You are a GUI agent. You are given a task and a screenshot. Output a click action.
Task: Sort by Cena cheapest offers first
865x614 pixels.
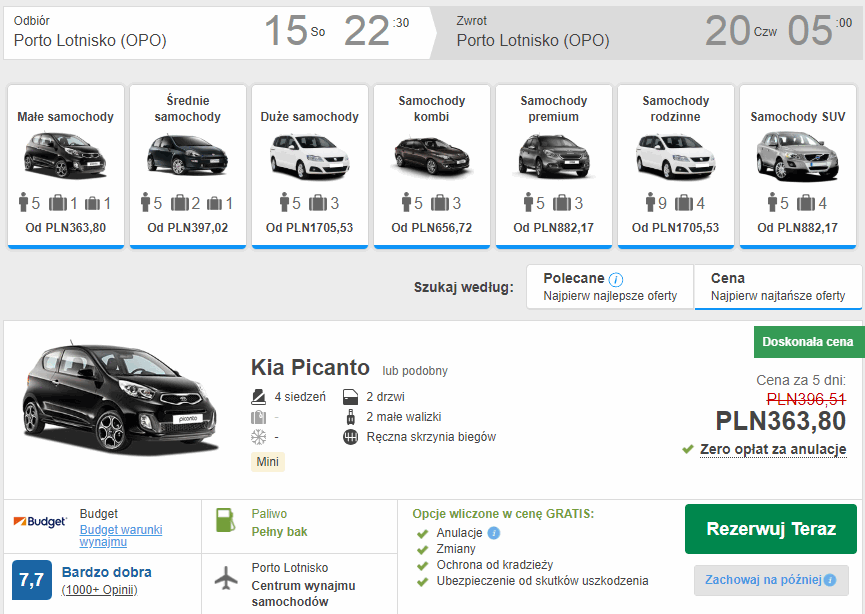pos(778,287)
